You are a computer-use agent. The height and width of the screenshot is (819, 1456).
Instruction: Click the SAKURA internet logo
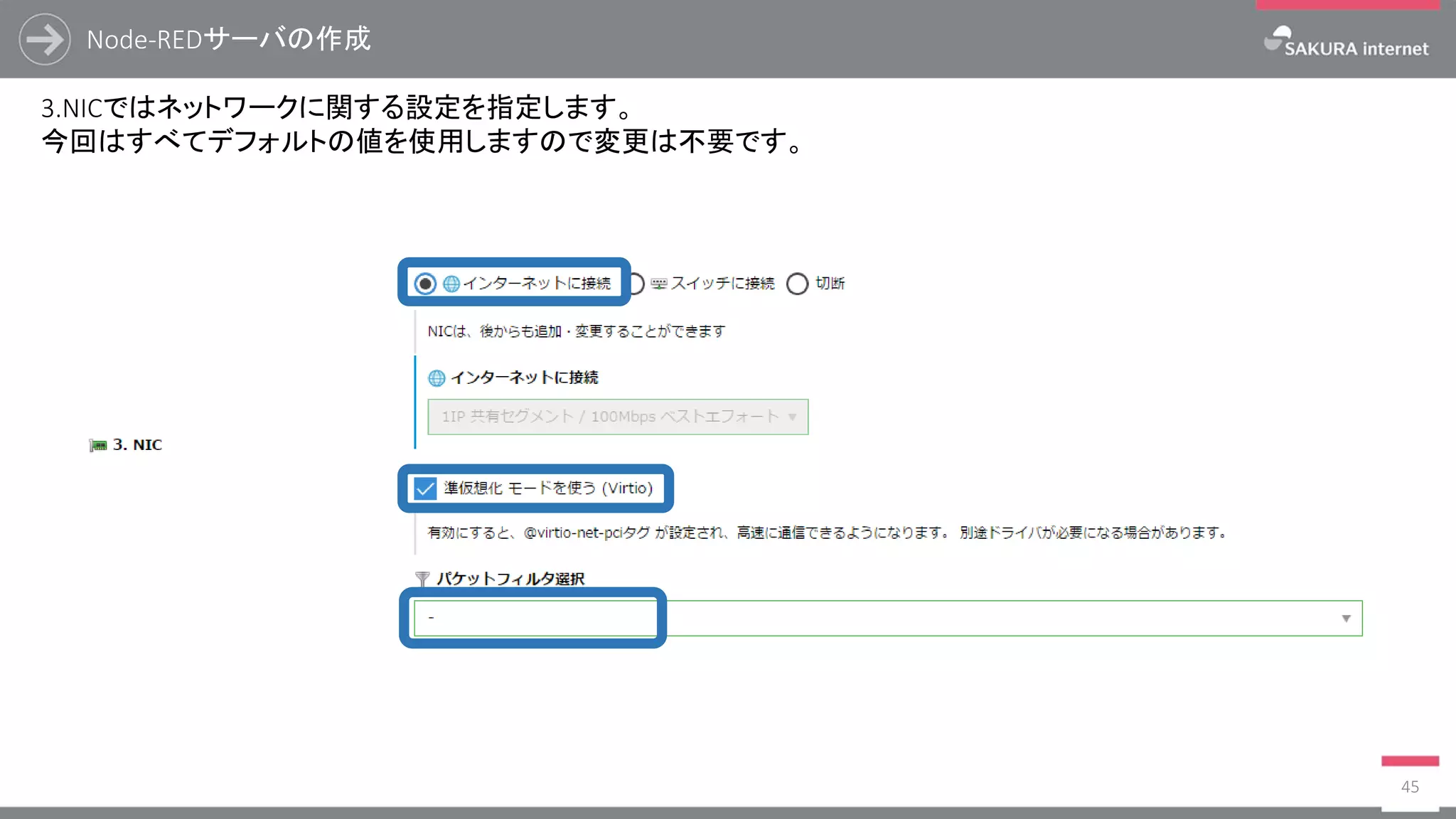click(1346, 41)
